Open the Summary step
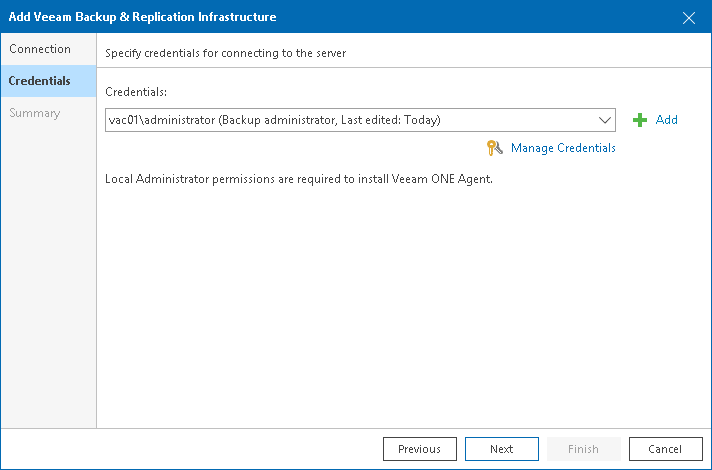The width and height of the screenshot is (712, 470). coord(35,113)
